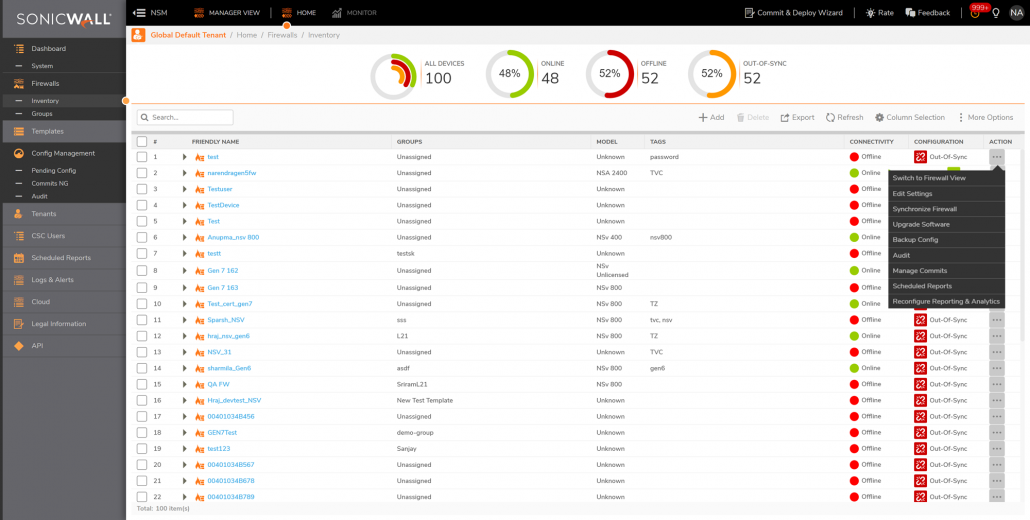Focus the Search input field
The width and height of the screenshot is (1030, 520).
pyautogui.click(x=185, y=118)
